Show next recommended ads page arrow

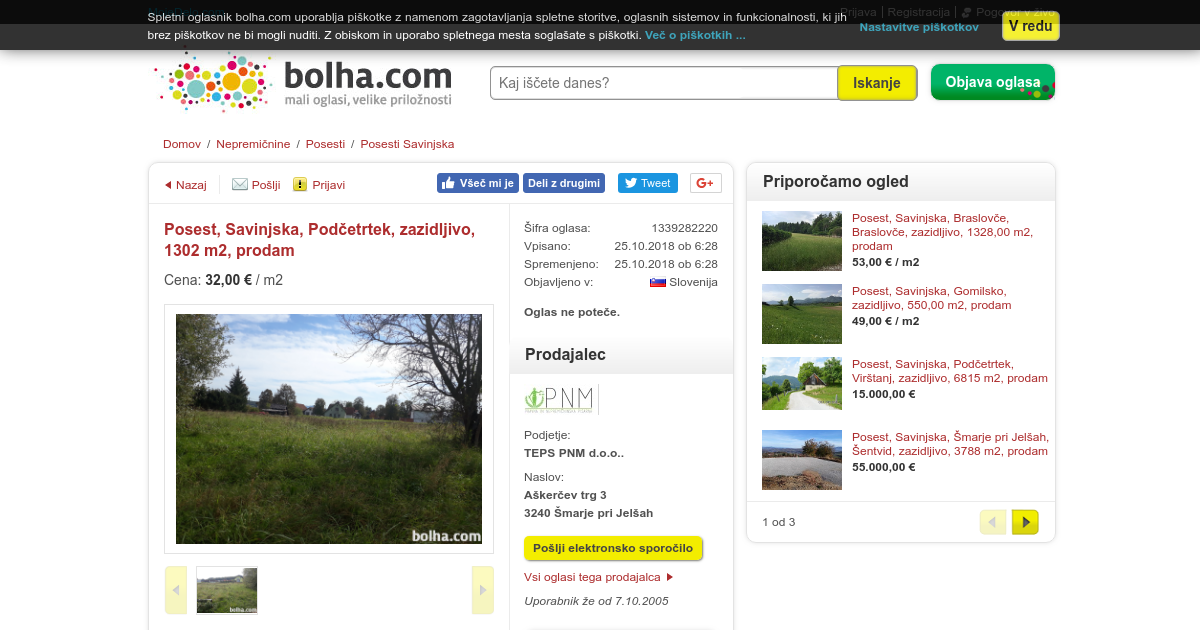point(1025,522)
